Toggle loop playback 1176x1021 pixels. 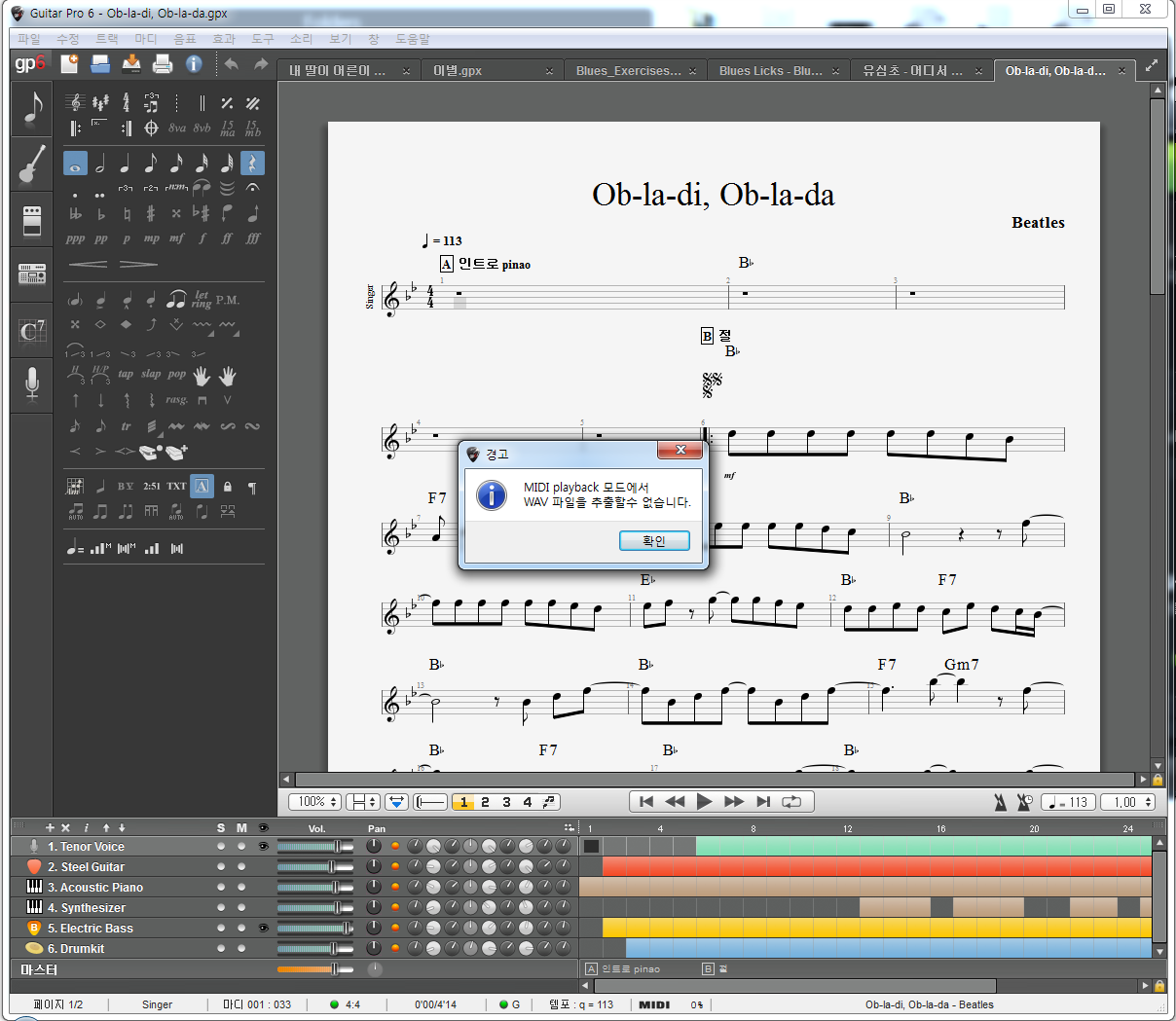791,802
